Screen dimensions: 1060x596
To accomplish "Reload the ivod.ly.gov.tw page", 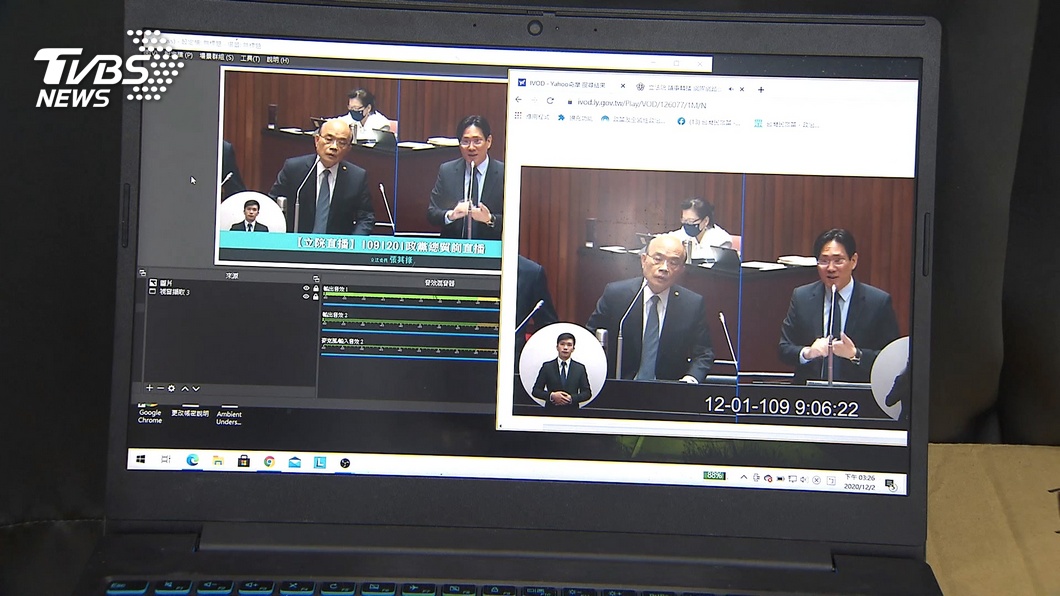I will click(550, 102).
